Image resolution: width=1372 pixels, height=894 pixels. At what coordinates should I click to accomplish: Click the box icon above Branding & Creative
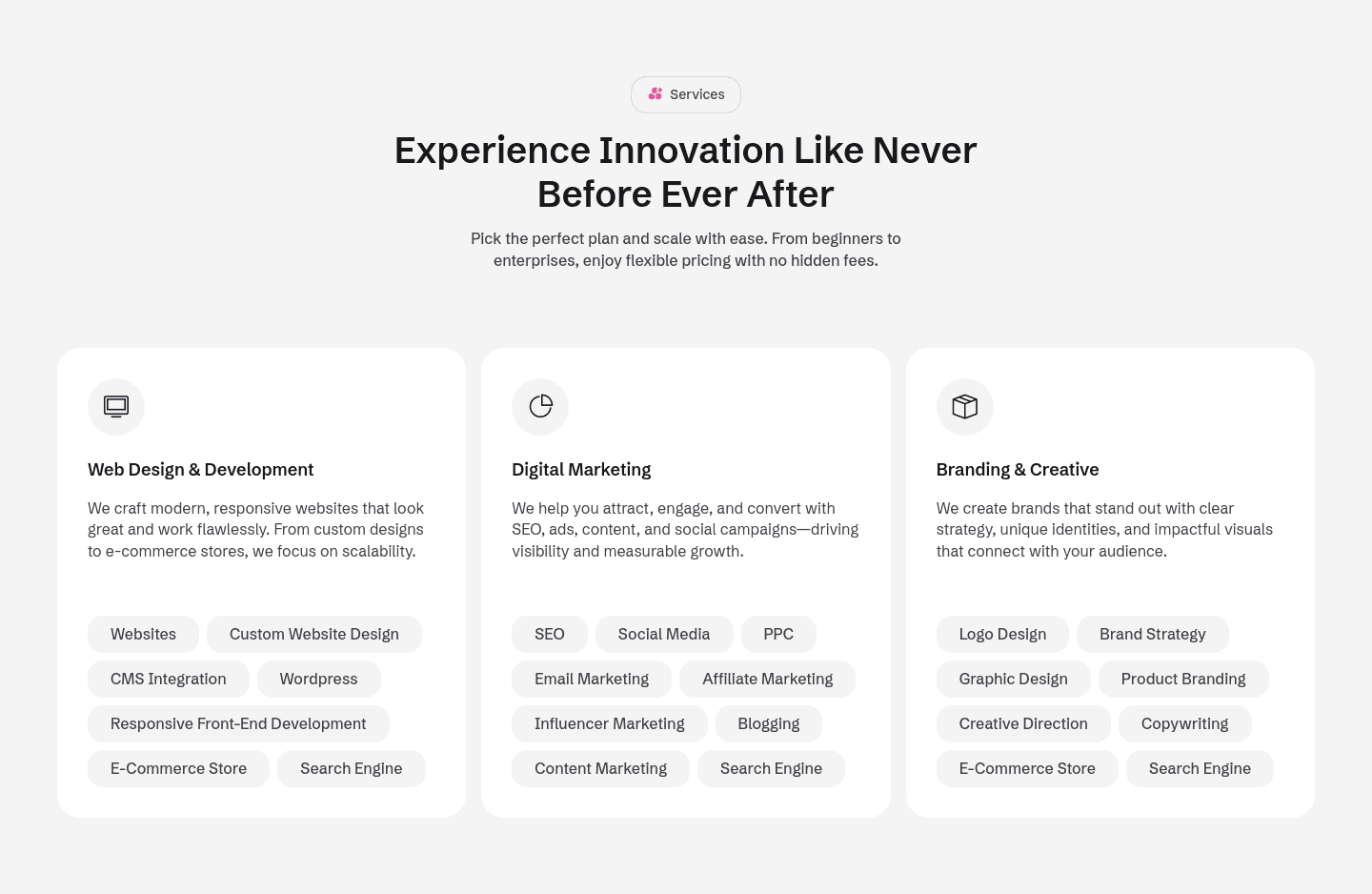[964, 407]
